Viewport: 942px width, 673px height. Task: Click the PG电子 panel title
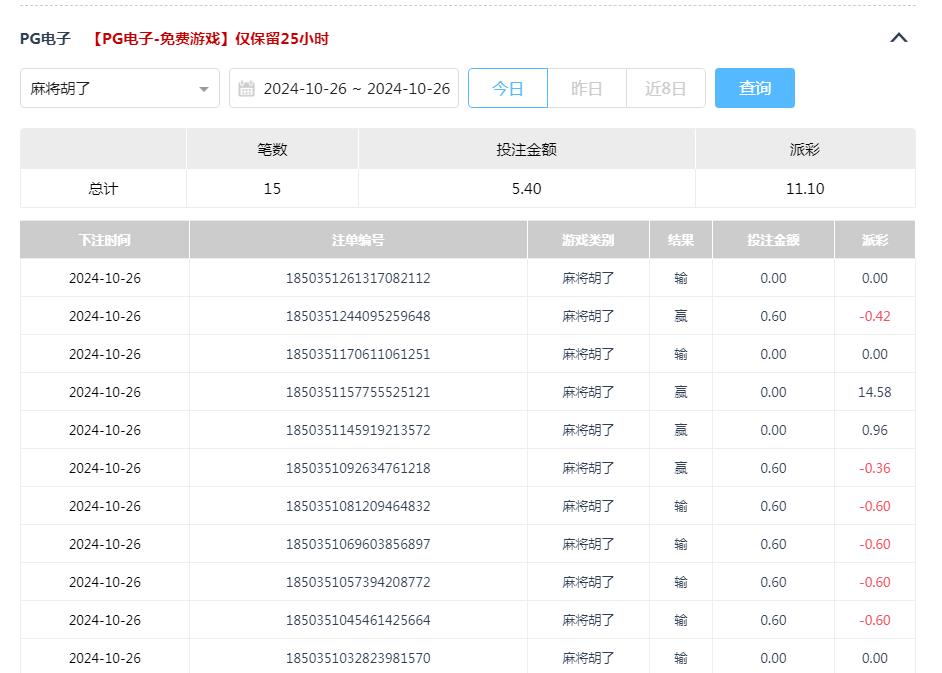45,38
